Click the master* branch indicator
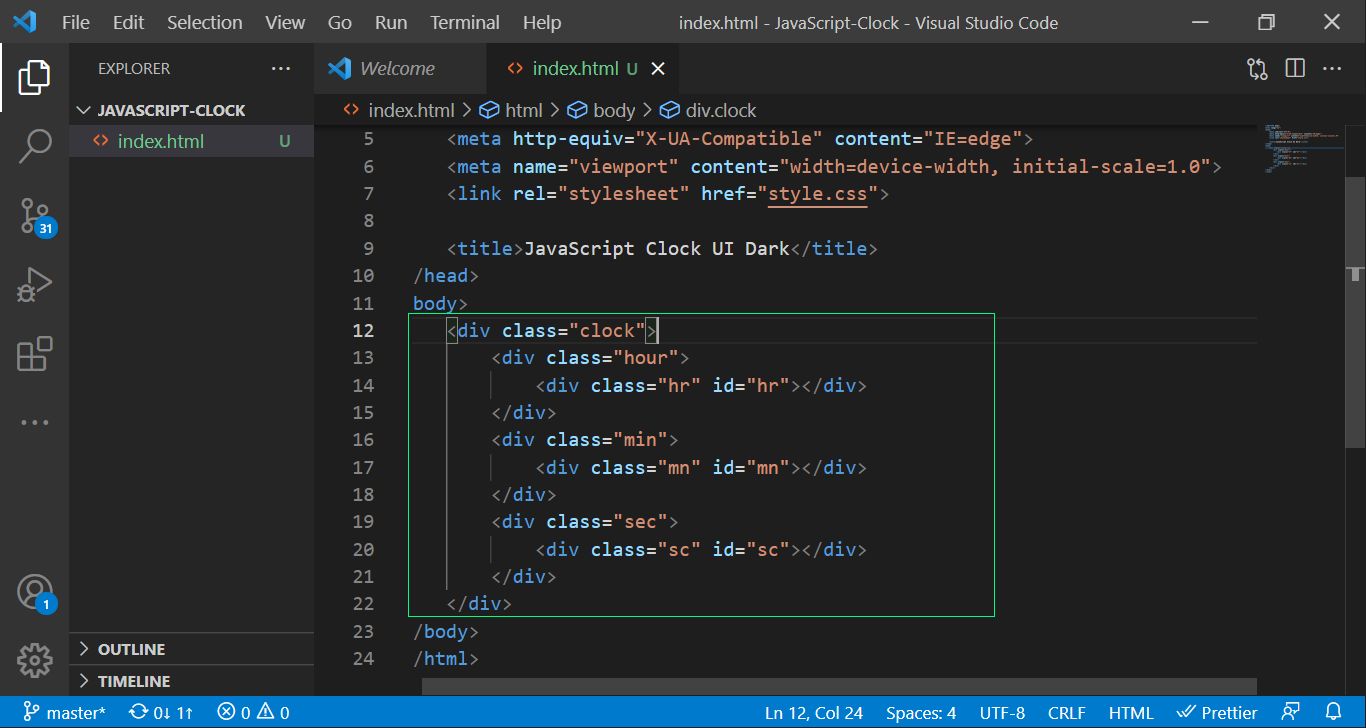The height and width of the screenshot is (728, 1366). coord(64,713)
